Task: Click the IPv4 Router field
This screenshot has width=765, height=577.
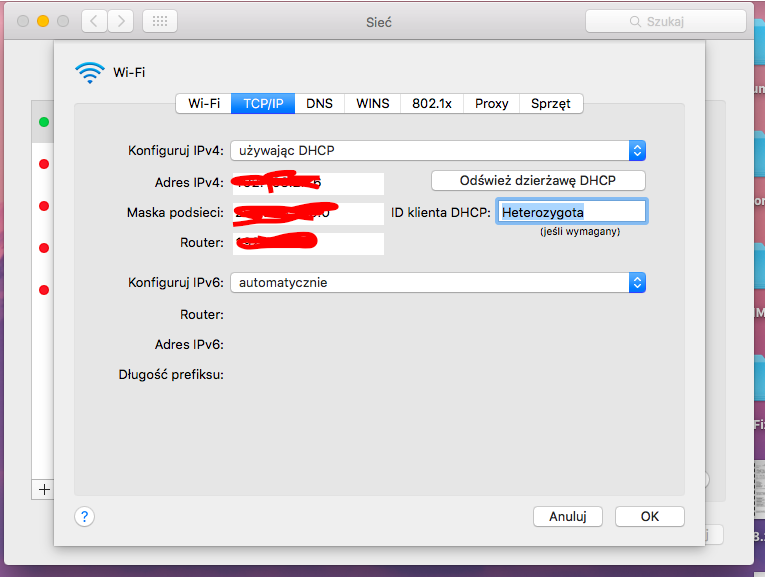Action: point(308,243)
